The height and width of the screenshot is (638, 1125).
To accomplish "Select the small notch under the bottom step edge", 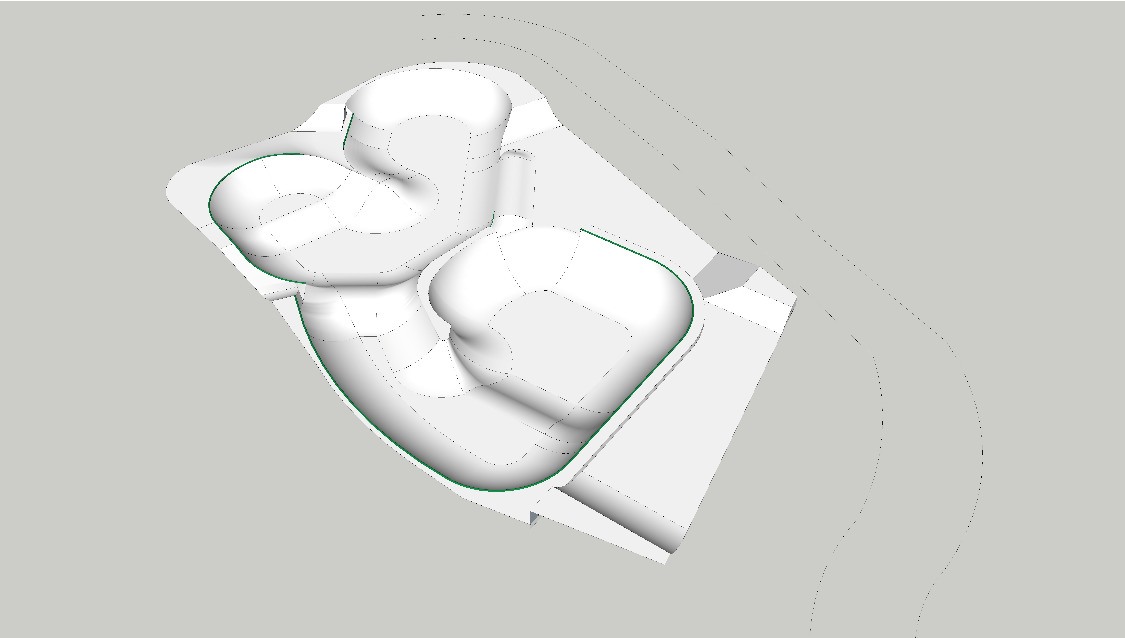I will 535,517.
